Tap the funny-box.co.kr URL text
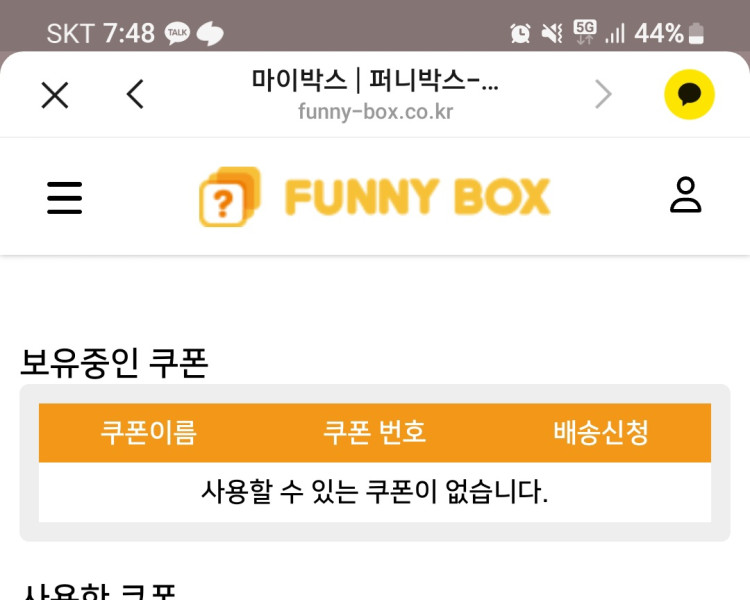The width and height of the screenshot is (750, 600). pos(375,112)
